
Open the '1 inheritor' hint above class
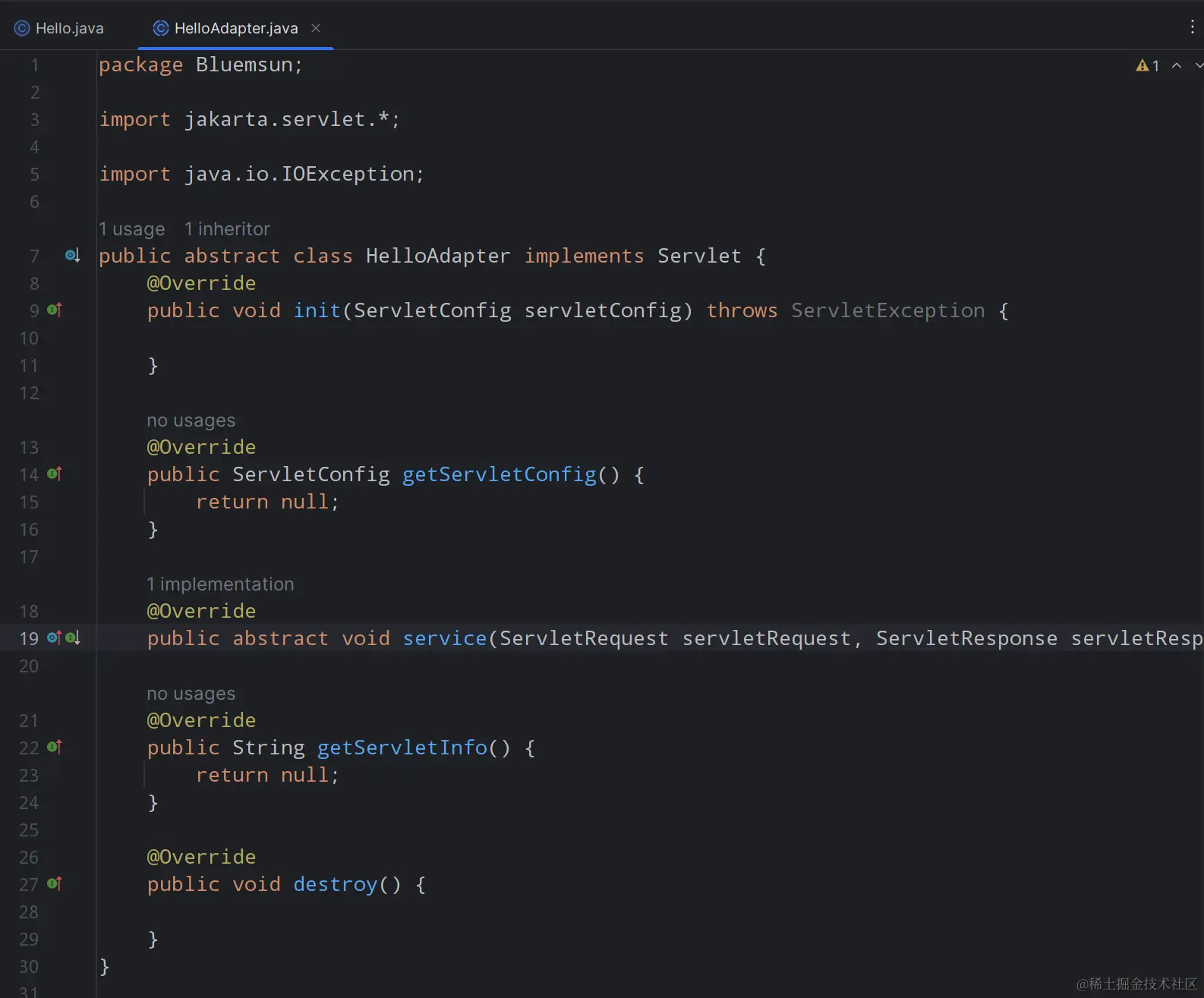[x=227, y=229]
